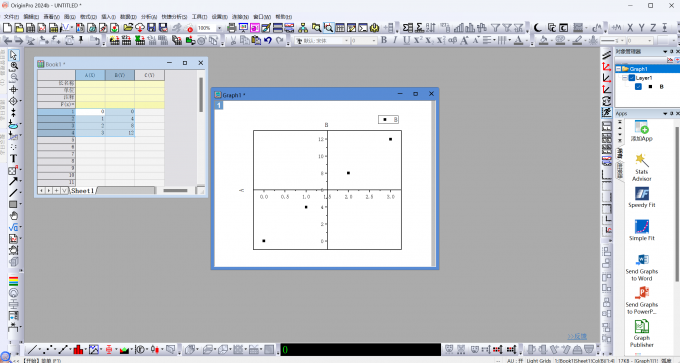Toggle the Layer1 checkbox in Object Manager
Screen dimensions: 680x363
coord(632,78)
